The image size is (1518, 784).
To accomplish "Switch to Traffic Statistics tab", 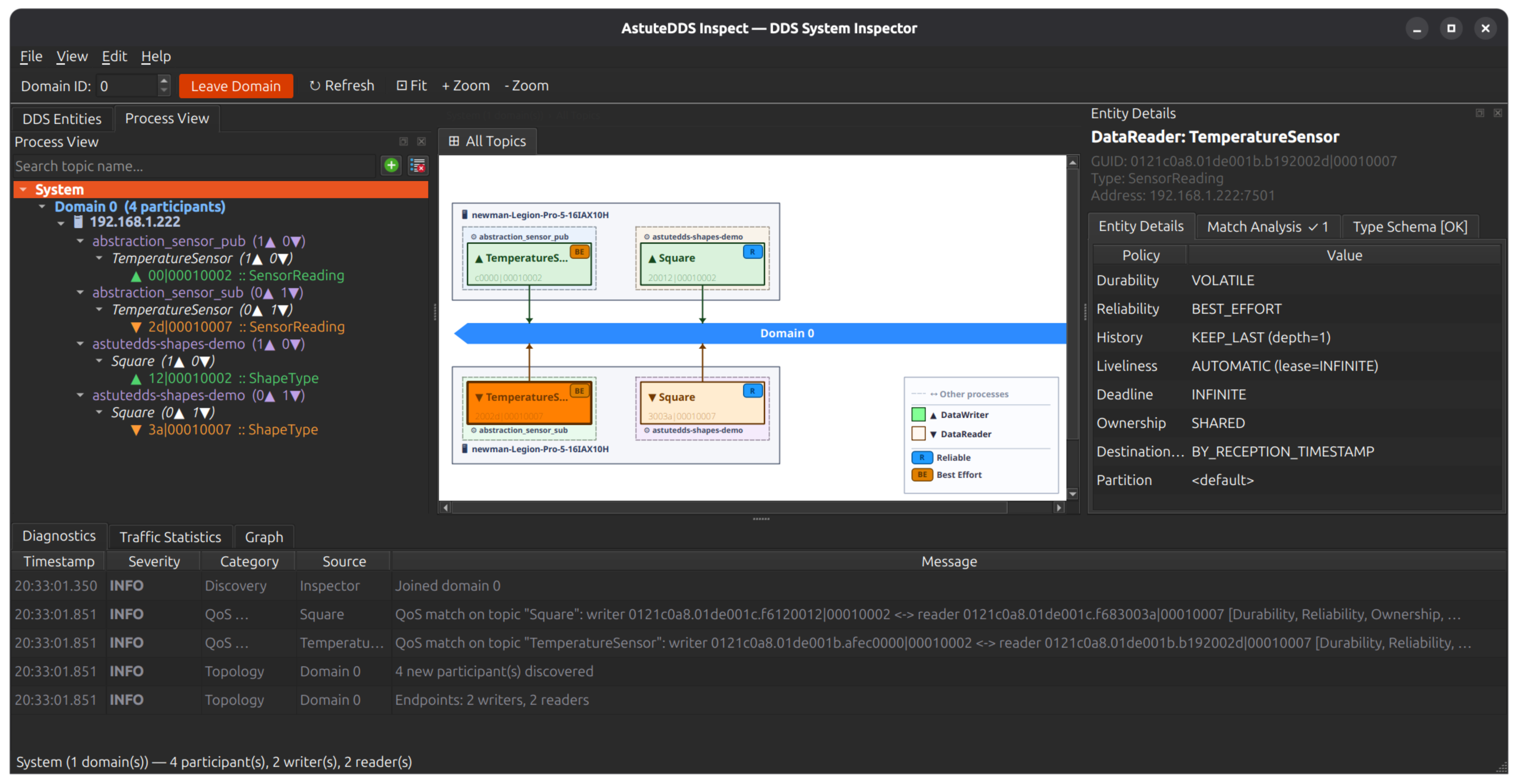I will [x=170, y=537].
